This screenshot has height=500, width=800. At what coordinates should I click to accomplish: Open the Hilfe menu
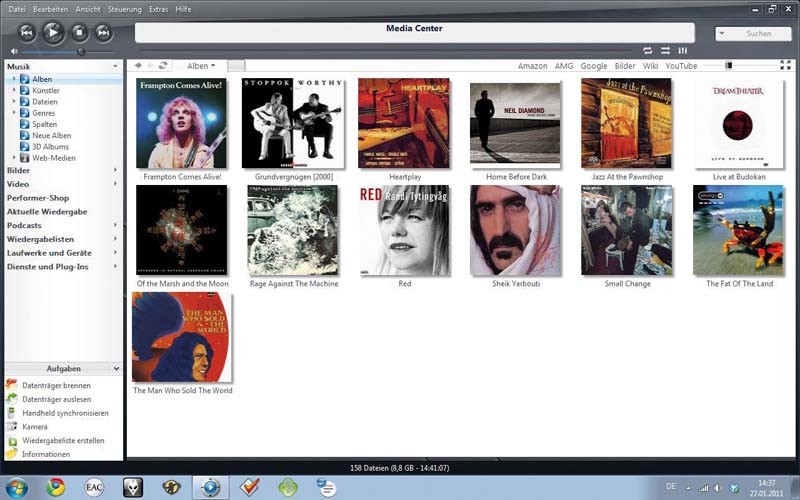pyautogui.click(x=183, y=9)
